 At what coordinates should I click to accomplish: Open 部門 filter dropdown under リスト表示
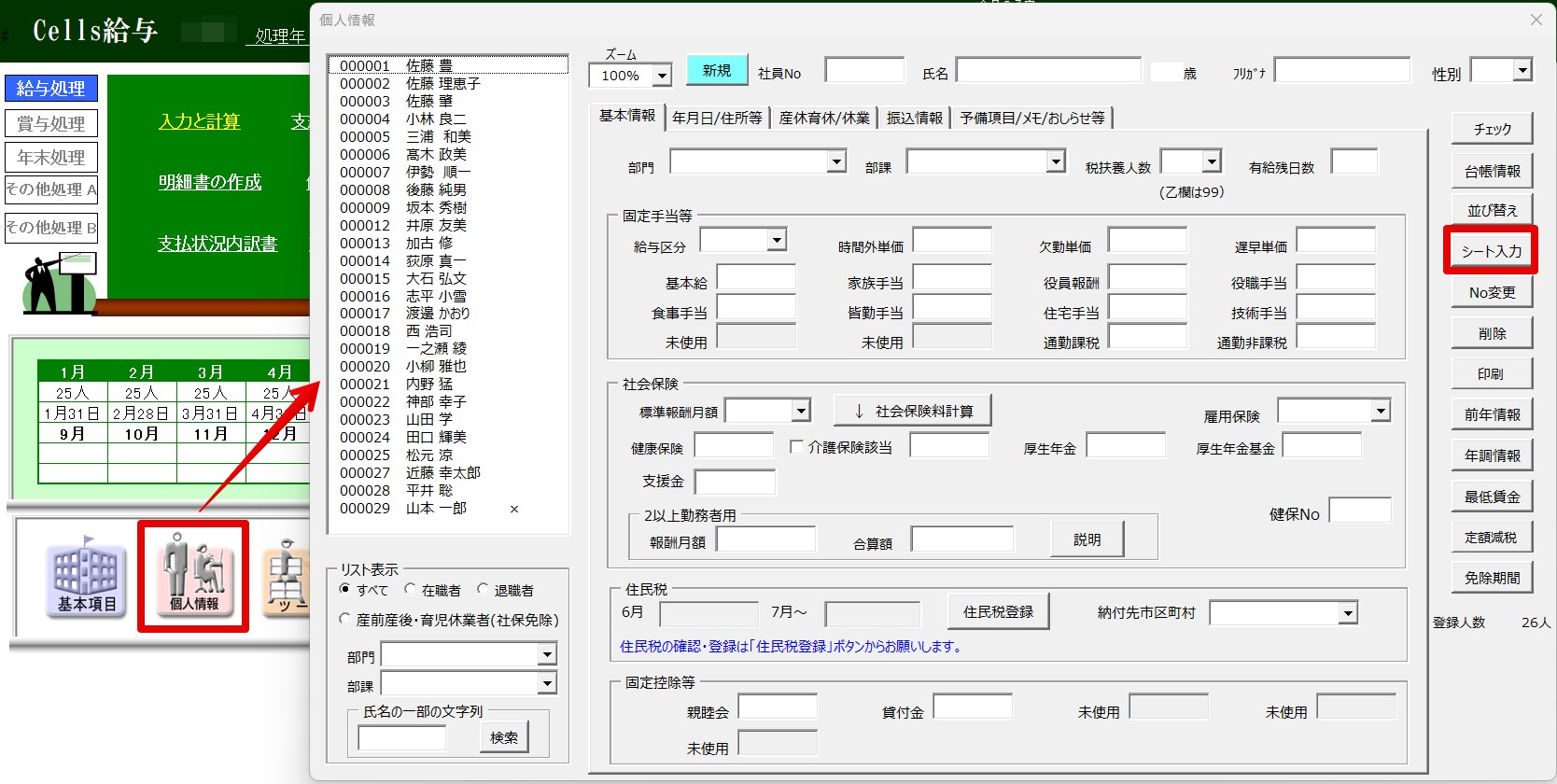point(548,654)
